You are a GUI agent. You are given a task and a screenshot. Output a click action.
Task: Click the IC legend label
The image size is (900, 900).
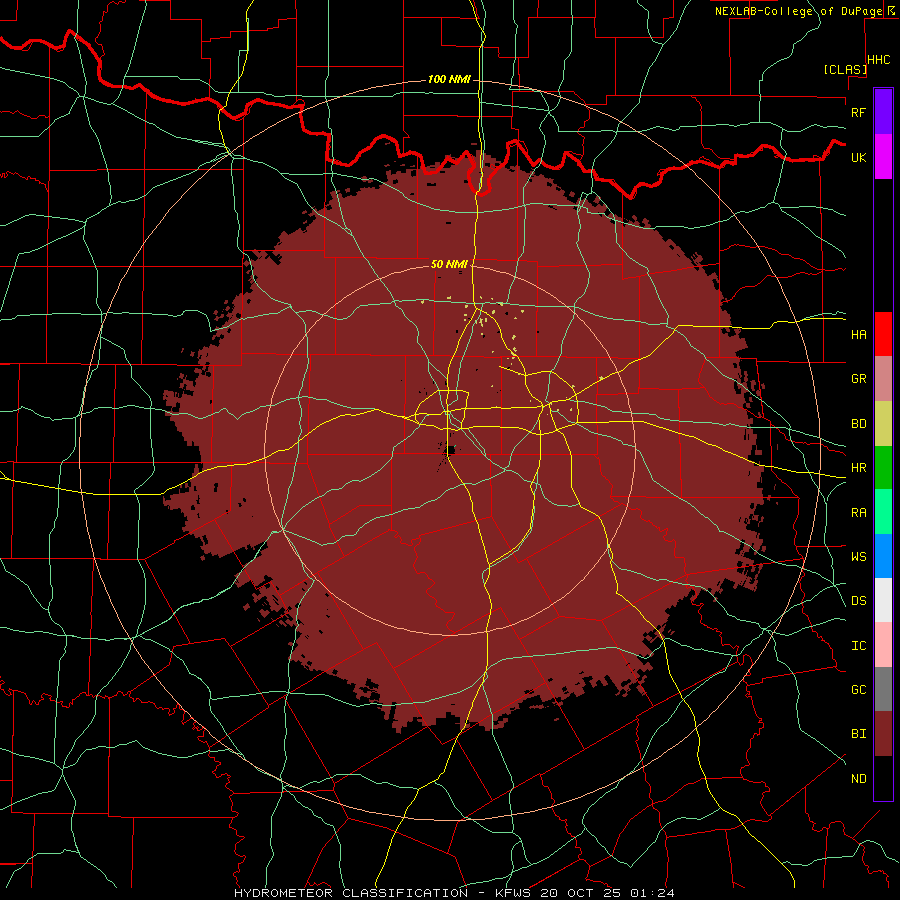point(858,646)
